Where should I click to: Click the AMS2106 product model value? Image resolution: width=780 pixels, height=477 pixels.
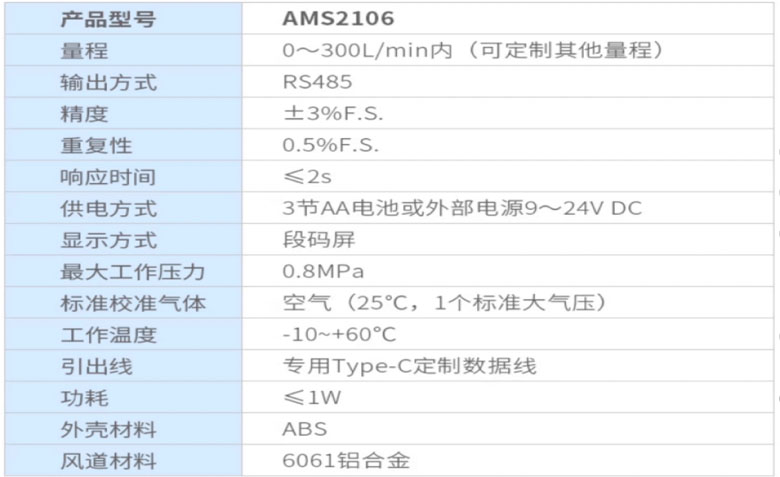338,18
